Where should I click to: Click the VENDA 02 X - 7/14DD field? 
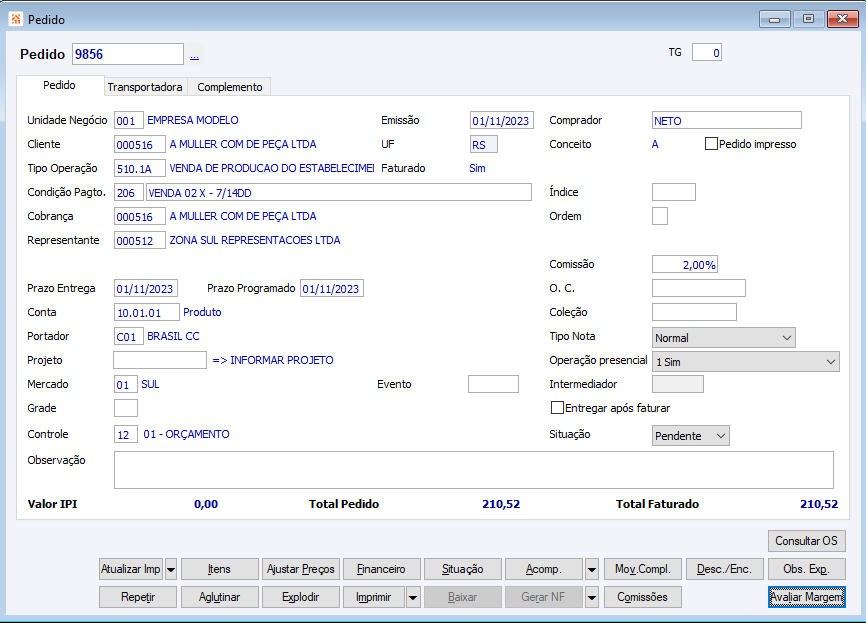tap(339, 192)
